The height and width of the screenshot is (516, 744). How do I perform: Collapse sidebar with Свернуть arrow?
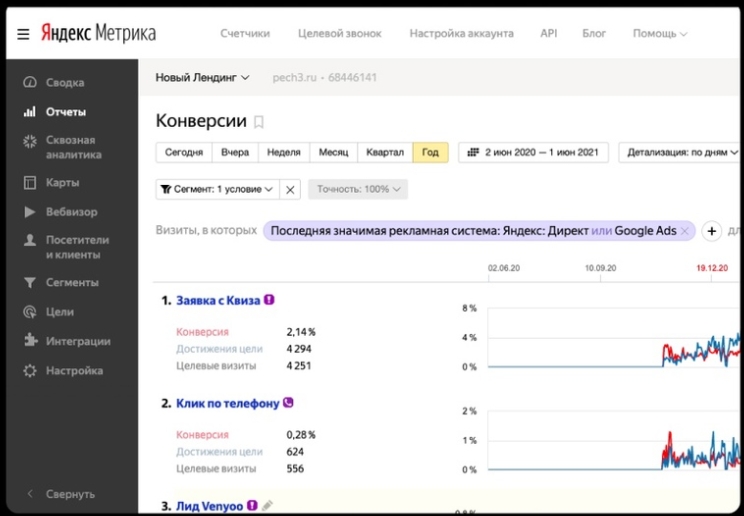click(30, 494)
